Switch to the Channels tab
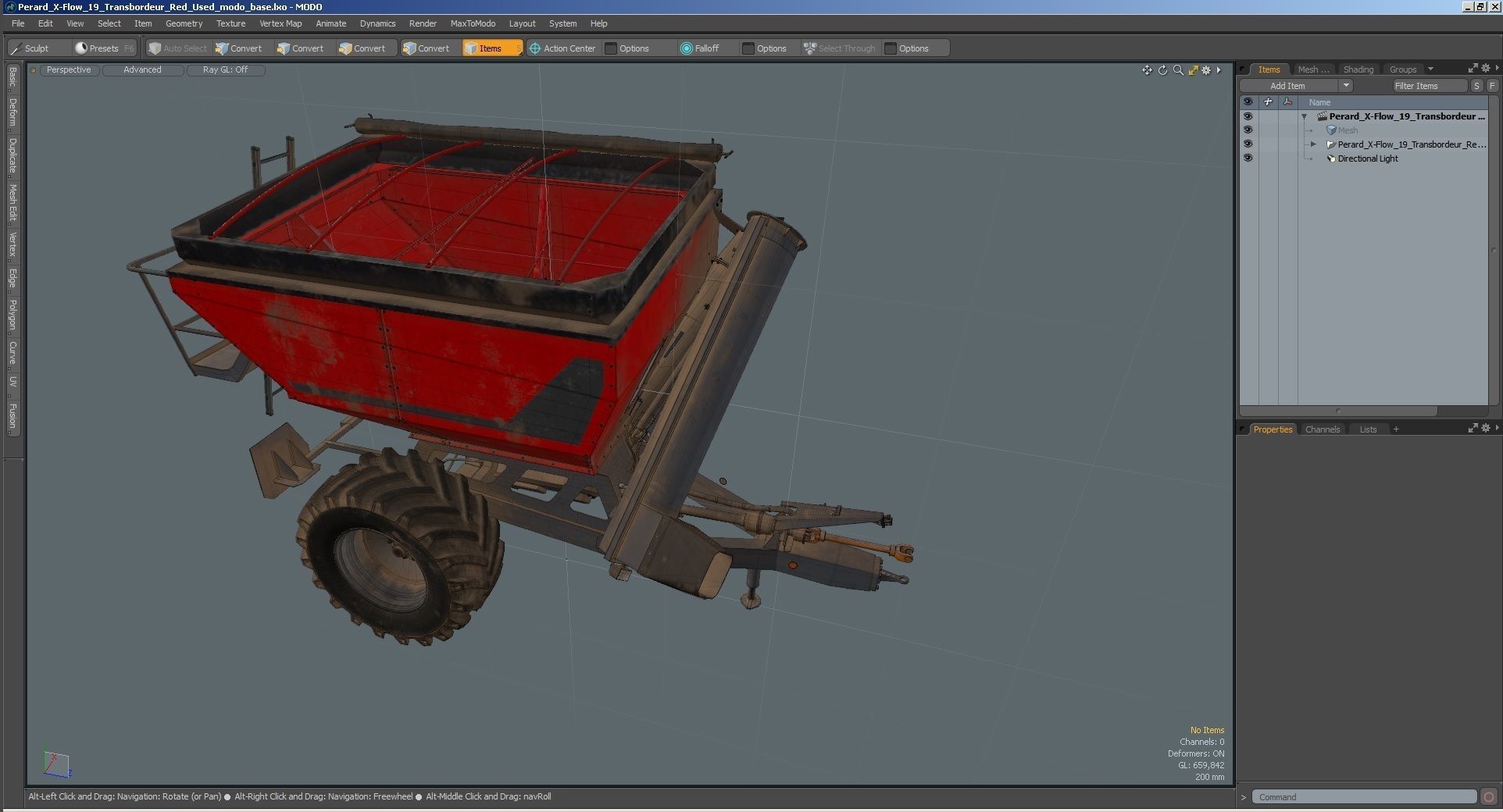Screen dimensions: 1503x812 pyautogui.click(x=1323, y=429)
